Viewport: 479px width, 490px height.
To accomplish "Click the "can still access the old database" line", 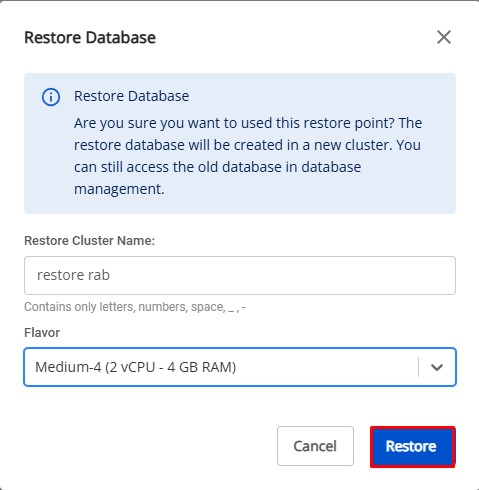I will [217, 167].
